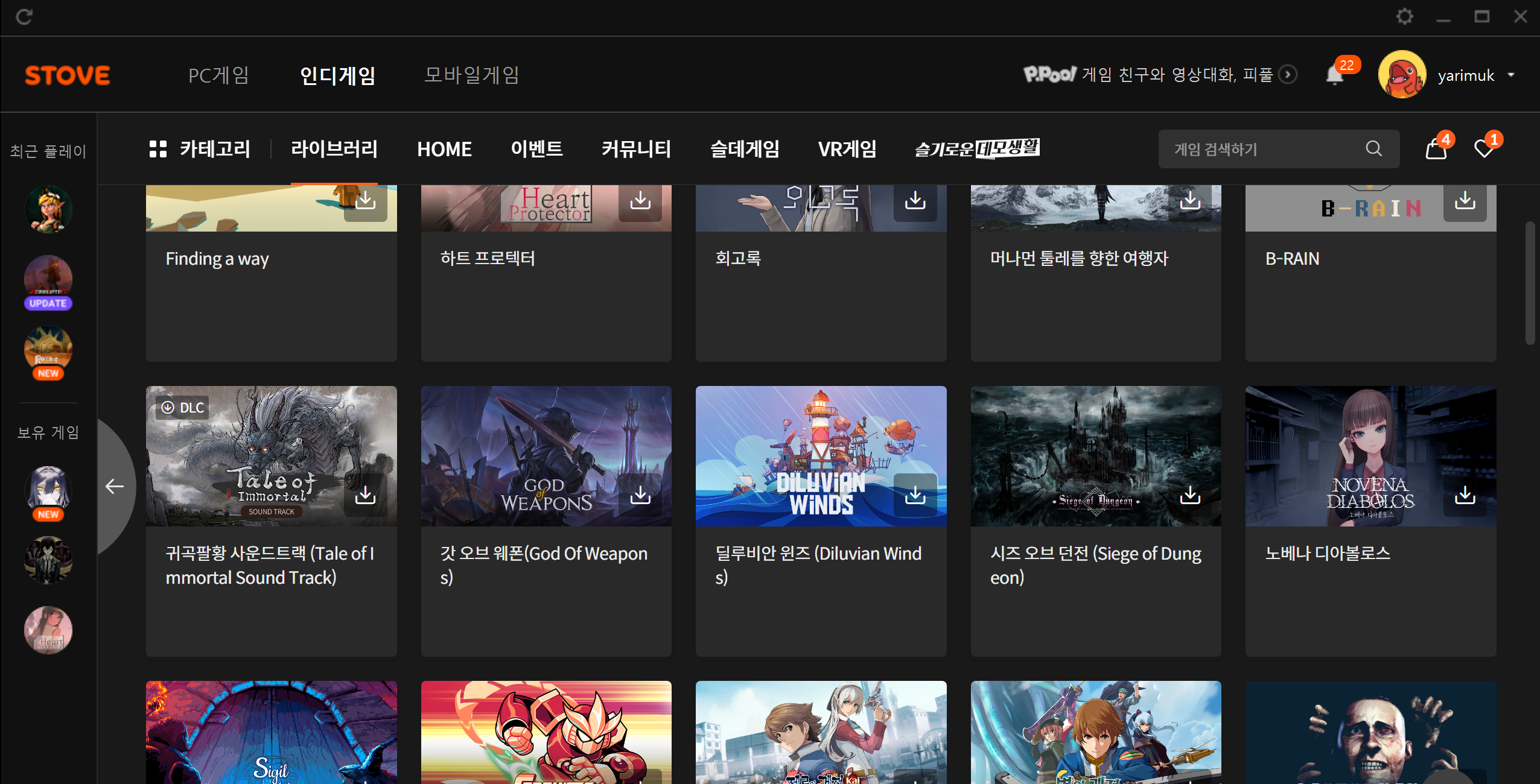This screenshot has height=784, width=1540.
Task: Click the 하트 프로텍터 title
Action: coord(488,258)
